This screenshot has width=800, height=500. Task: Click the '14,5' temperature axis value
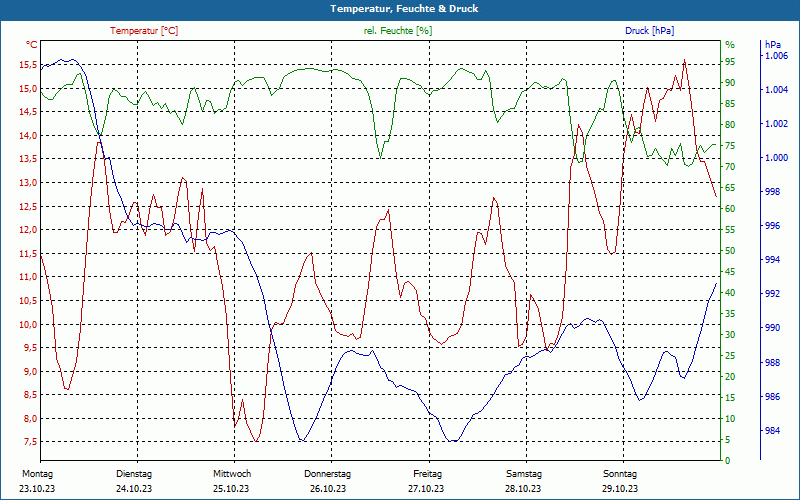[x=28, y=112]
